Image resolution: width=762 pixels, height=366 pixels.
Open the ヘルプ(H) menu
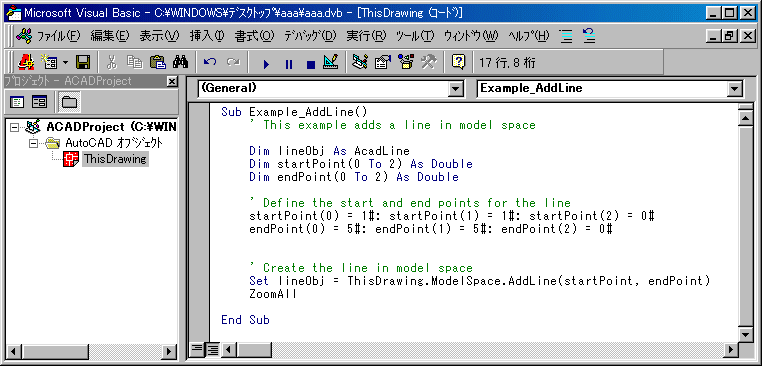coord(529,36)
